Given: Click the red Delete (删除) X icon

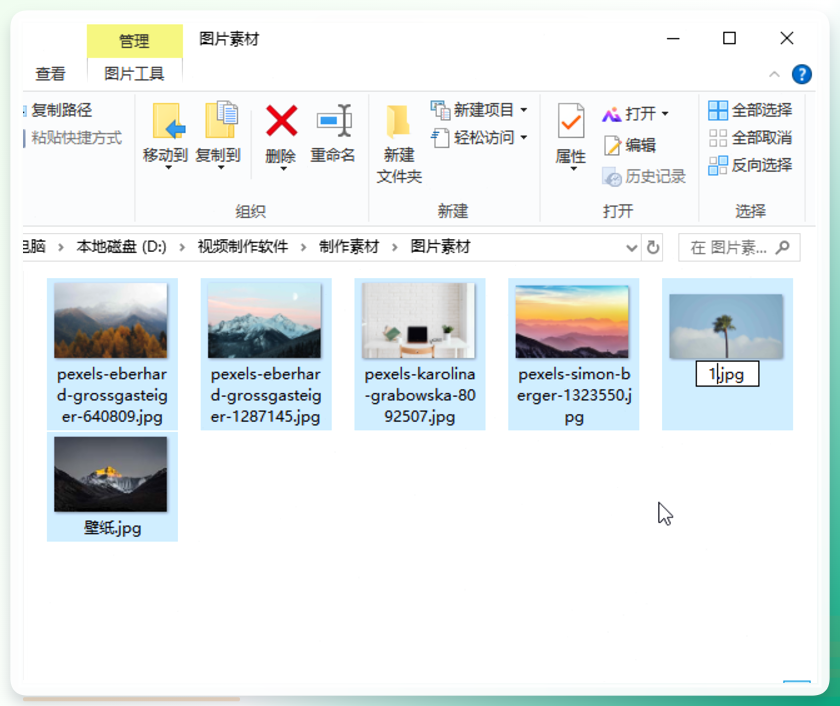Looking at the screenshot, I should 281,121.
